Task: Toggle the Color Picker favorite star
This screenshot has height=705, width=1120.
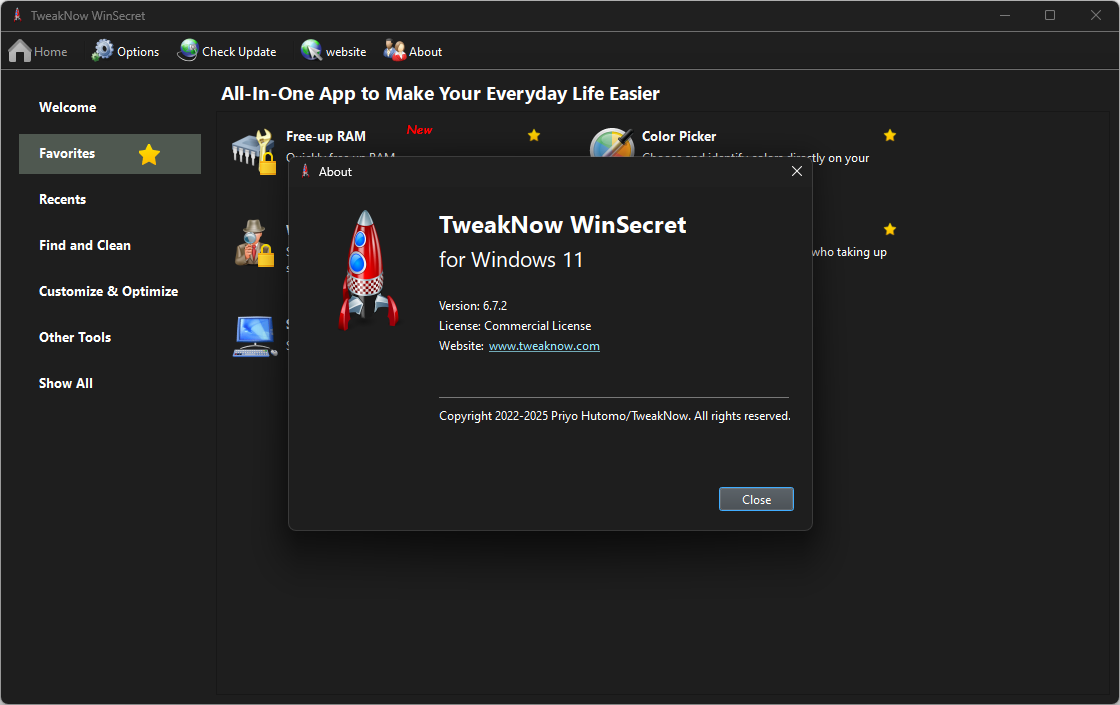Action: [x=890, y=135]
